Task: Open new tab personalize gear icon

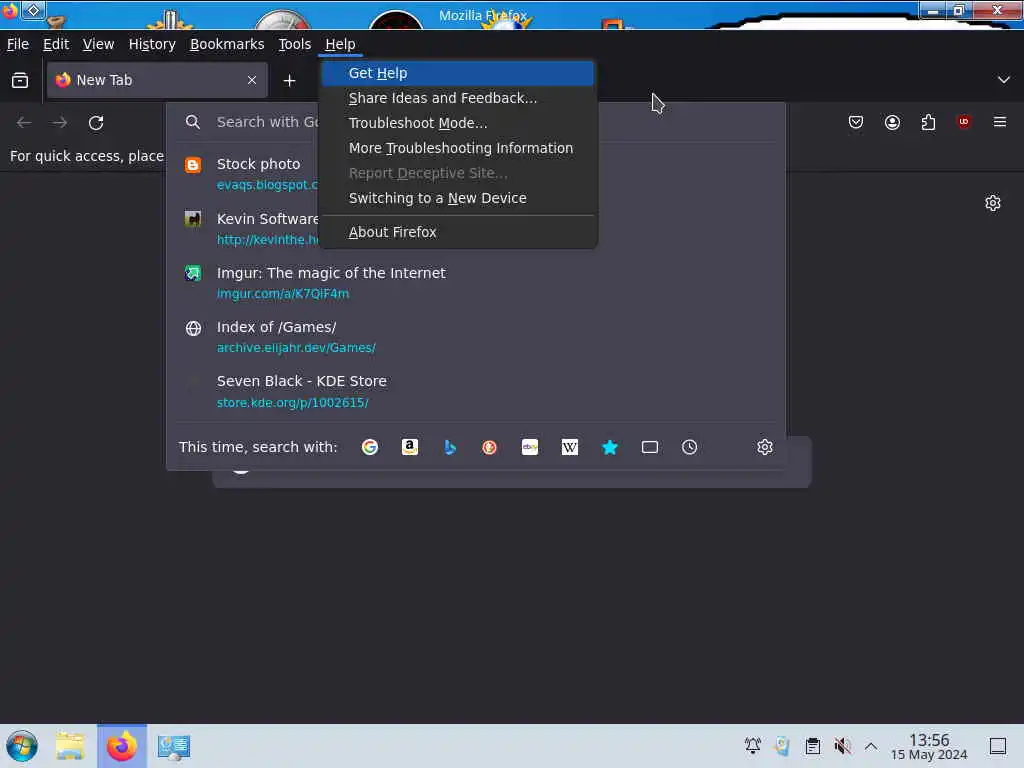Action: 993,203
